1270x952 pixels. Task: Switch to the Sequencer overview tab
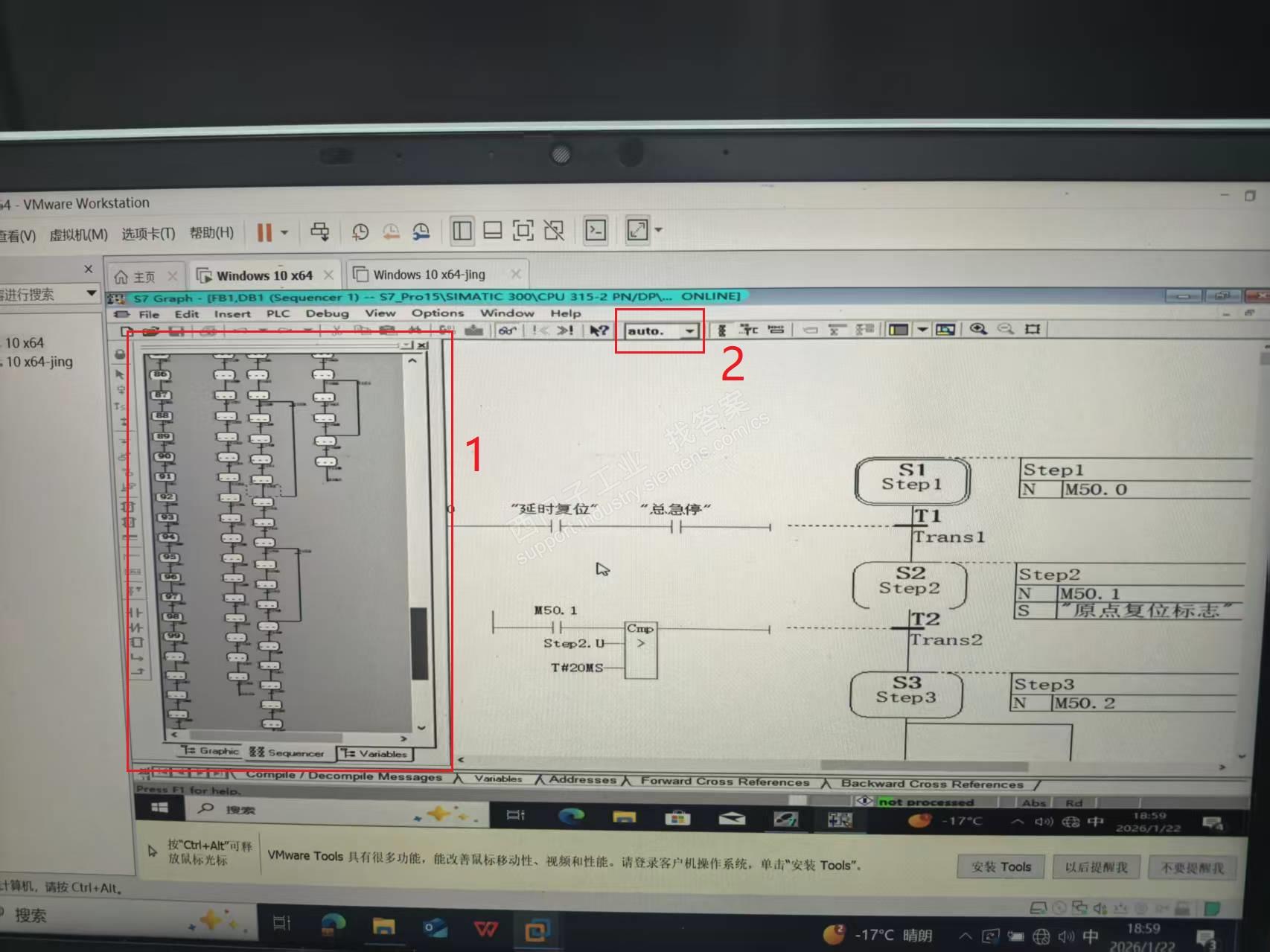[287, 753]
